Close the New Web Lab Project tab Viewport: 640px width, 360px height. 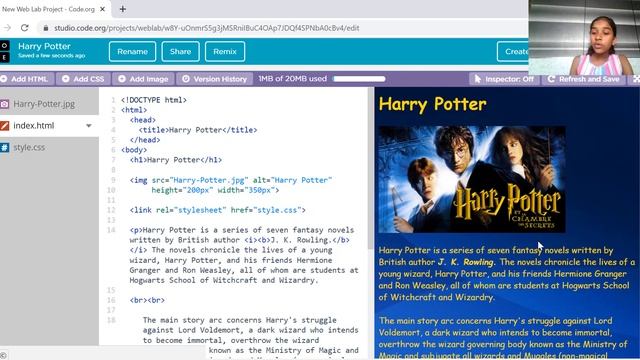[x=102, y=9]
